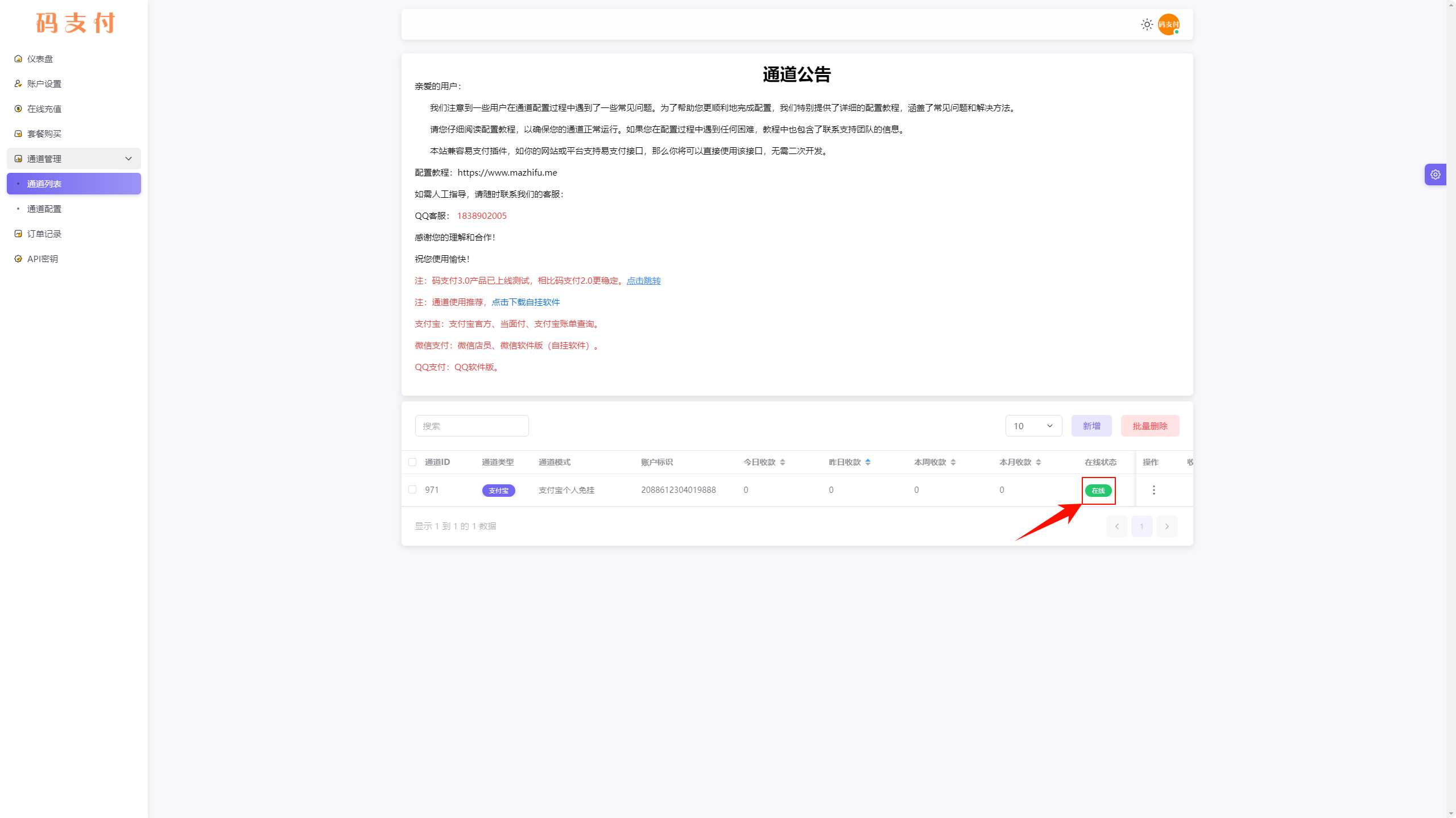This screenshot has width=1456, height=818.
Task: Open row actions three-dot menu
Action: (x=1153, y=490)
